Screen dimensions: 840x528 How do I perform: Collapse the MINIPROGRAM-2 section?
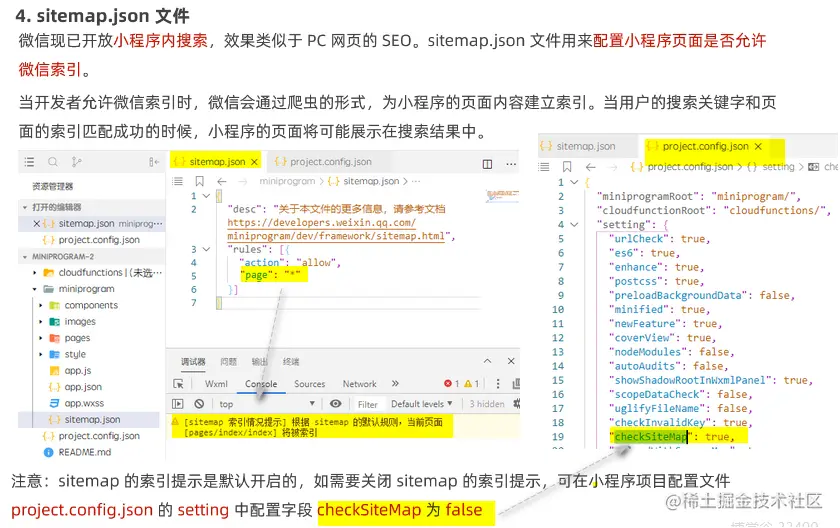(x=25, y=257)
